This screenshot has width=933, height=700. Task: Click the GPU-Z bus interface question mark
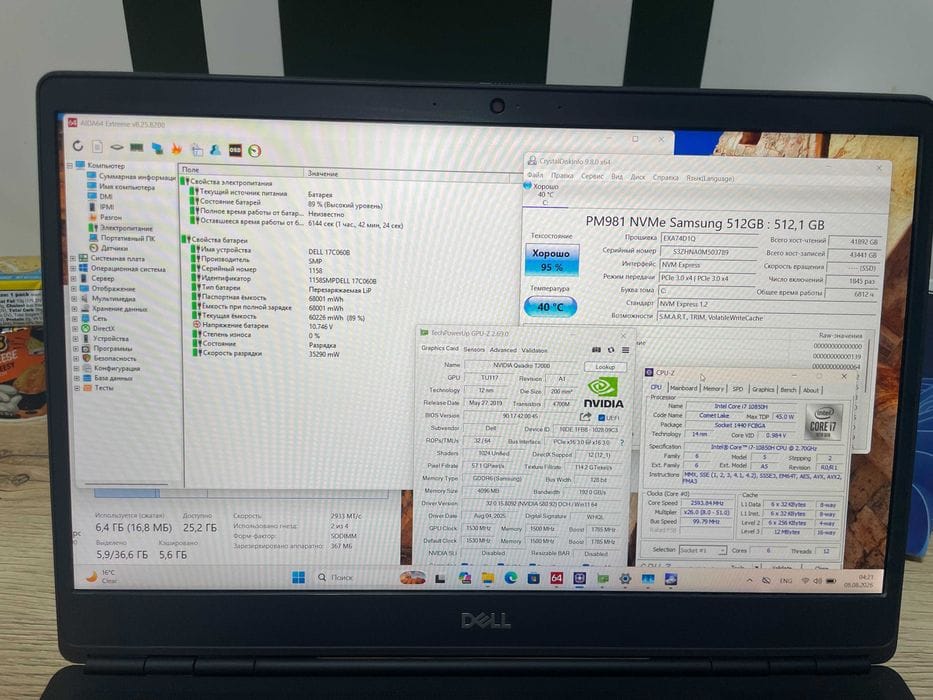click(x=622, y=443)
